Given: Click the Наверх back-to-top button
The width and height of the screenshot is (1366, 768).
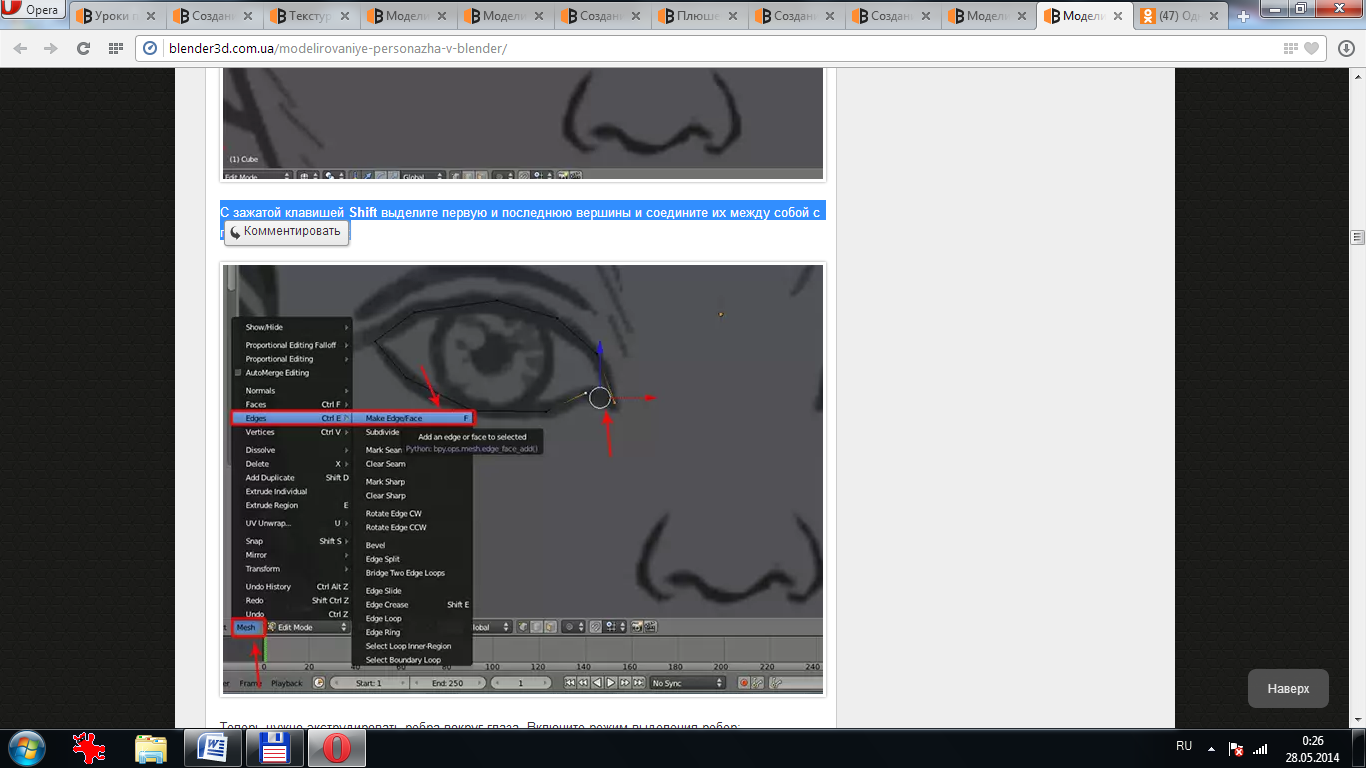Looking at the screenshot, I should 1288,689.
